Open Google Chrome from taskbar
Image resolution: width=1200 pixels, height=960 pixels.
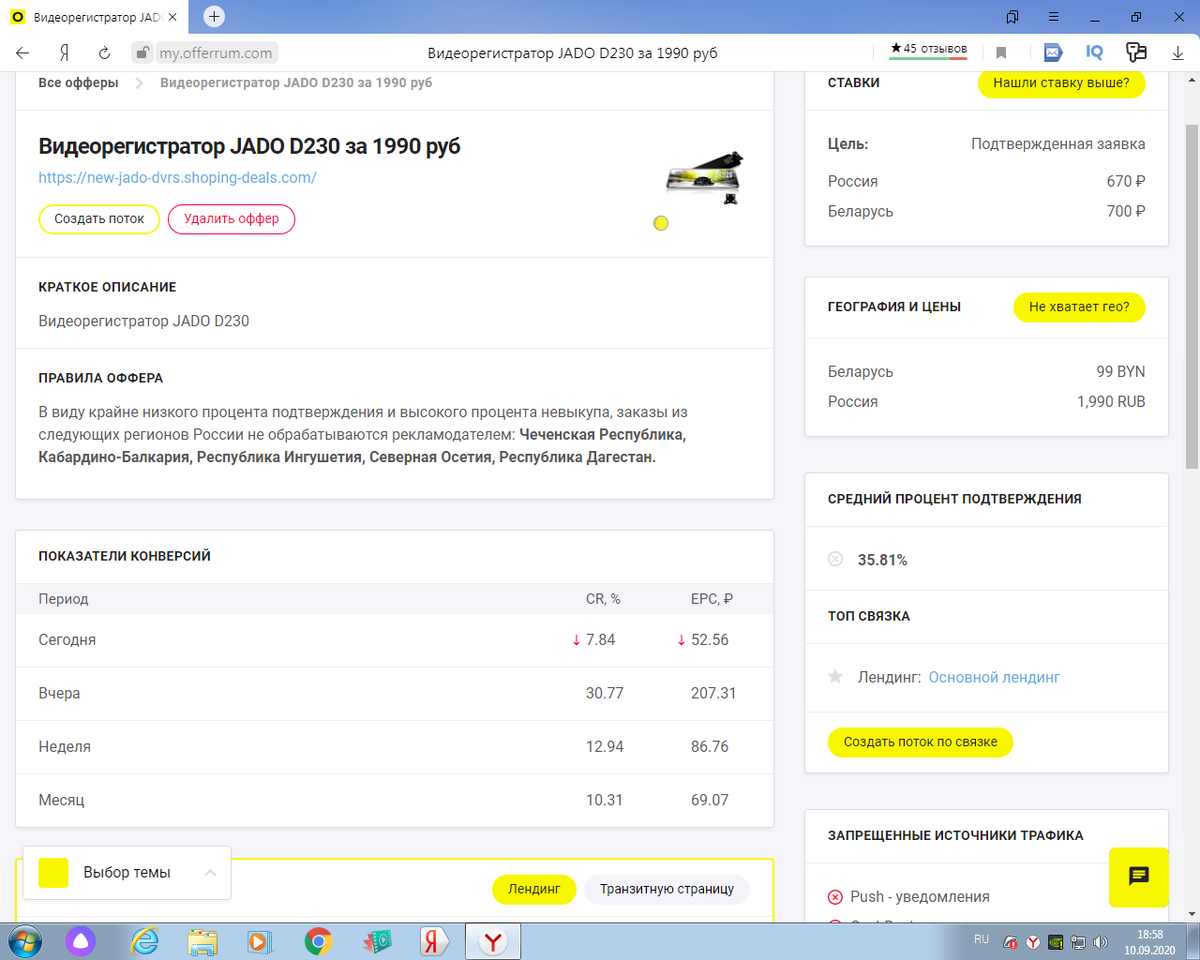click(318, 942)
